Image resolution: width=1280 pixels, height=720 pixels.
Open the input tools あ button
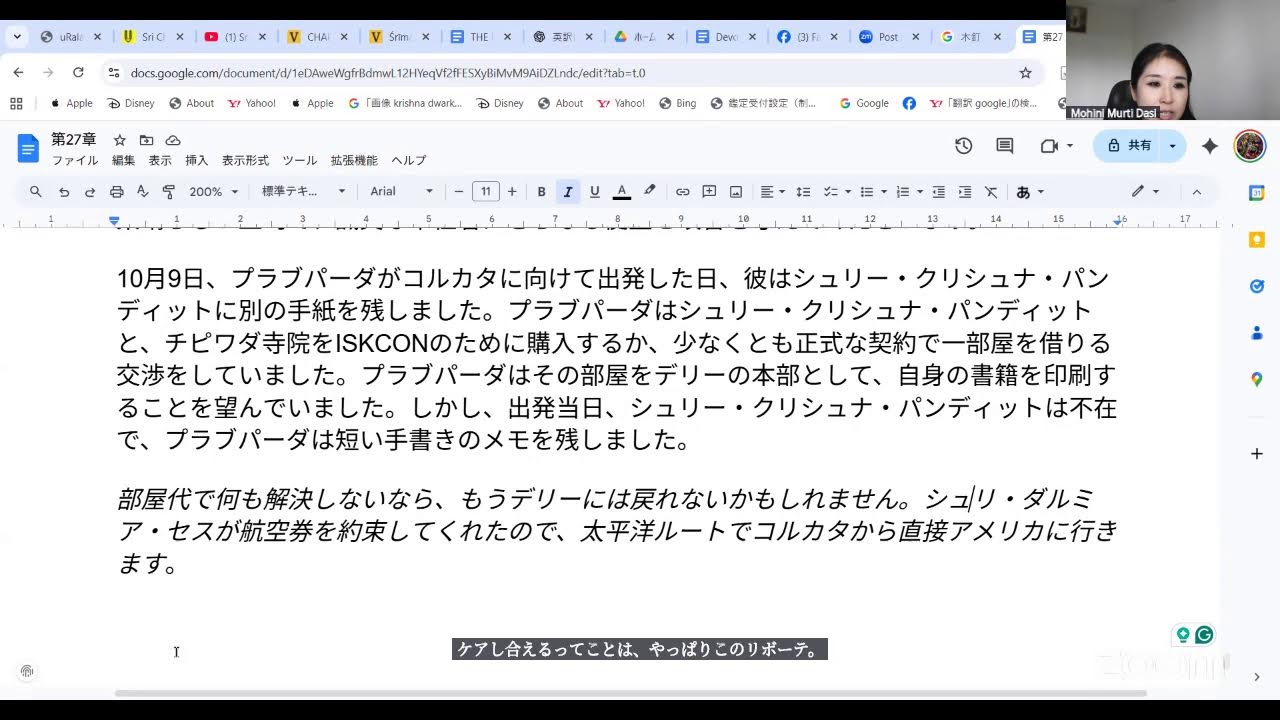1030,192
